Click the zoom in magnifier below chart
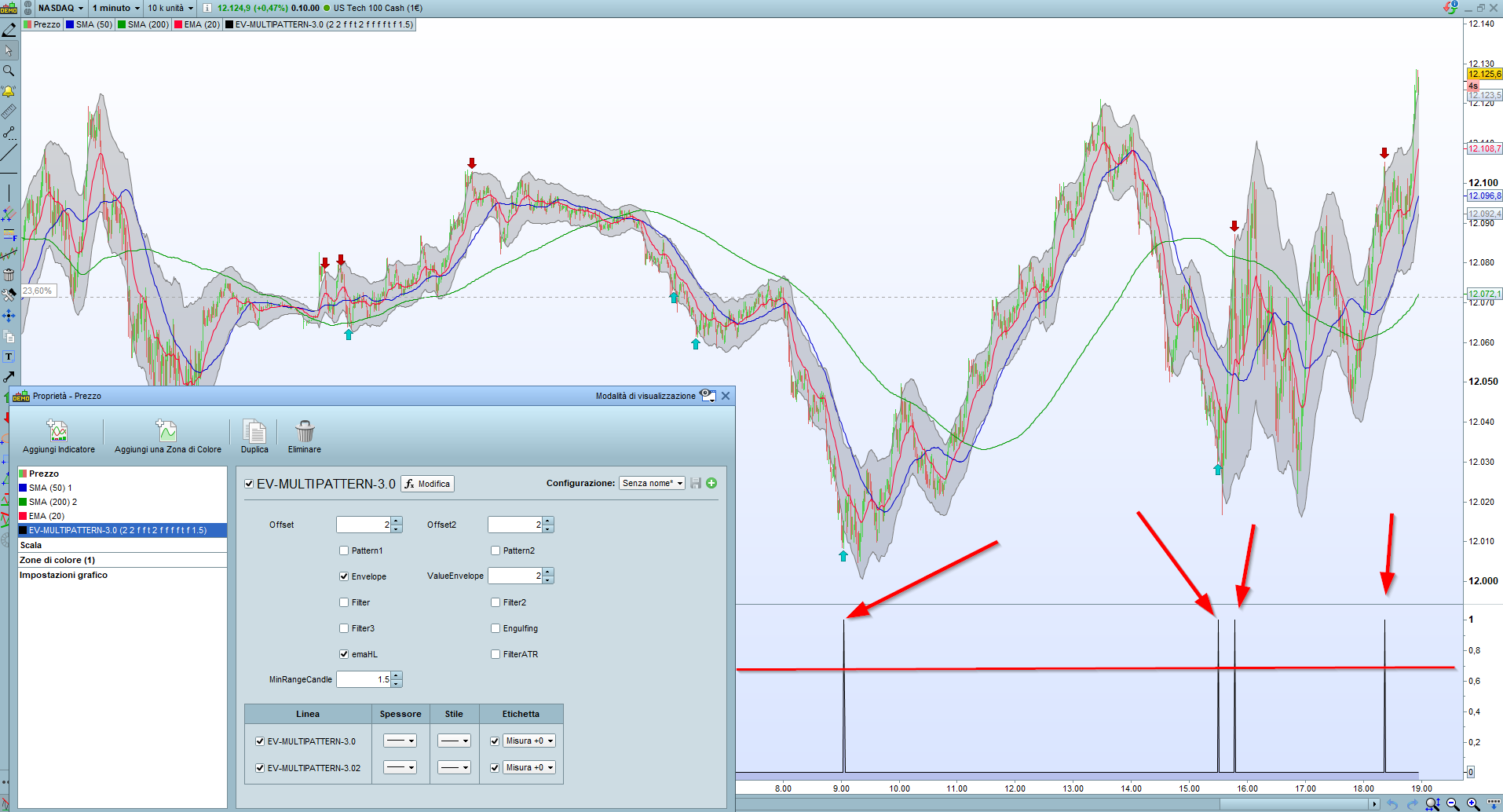Screen dimensions: 1503x812 click(1473, 804)
